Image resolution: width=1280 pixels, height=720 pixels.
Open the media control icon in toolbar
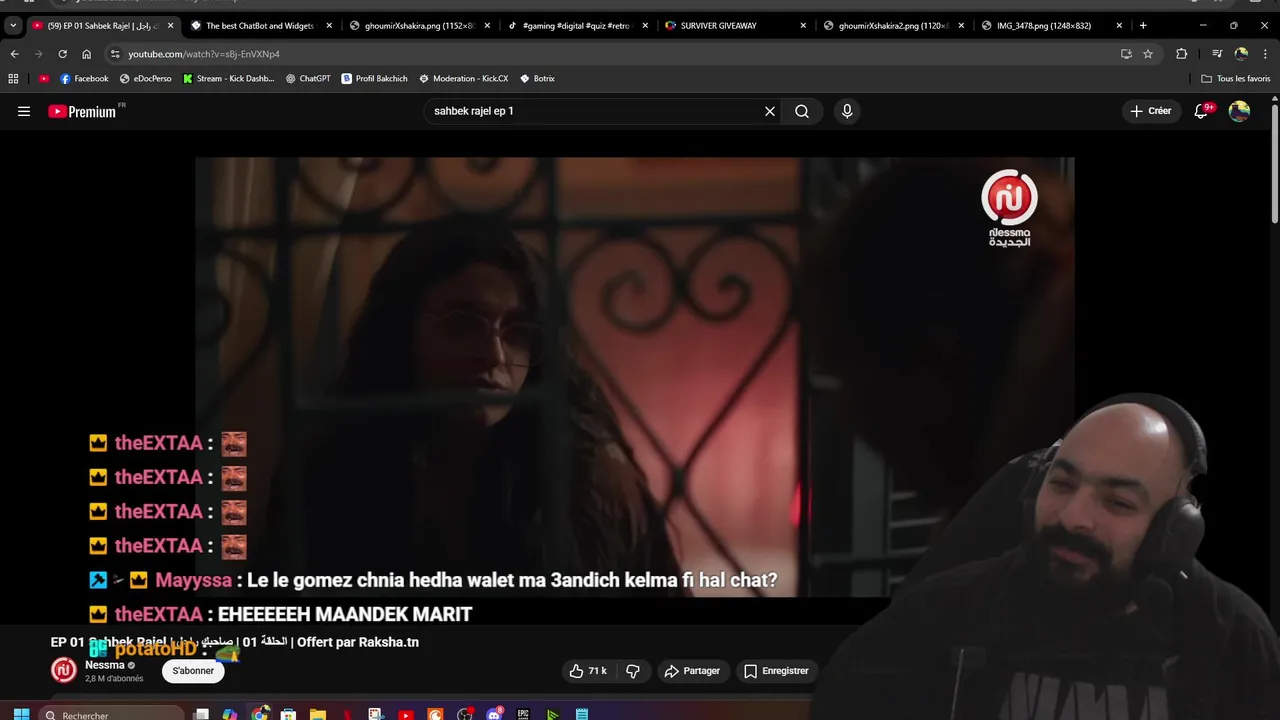coord(1217,54)
